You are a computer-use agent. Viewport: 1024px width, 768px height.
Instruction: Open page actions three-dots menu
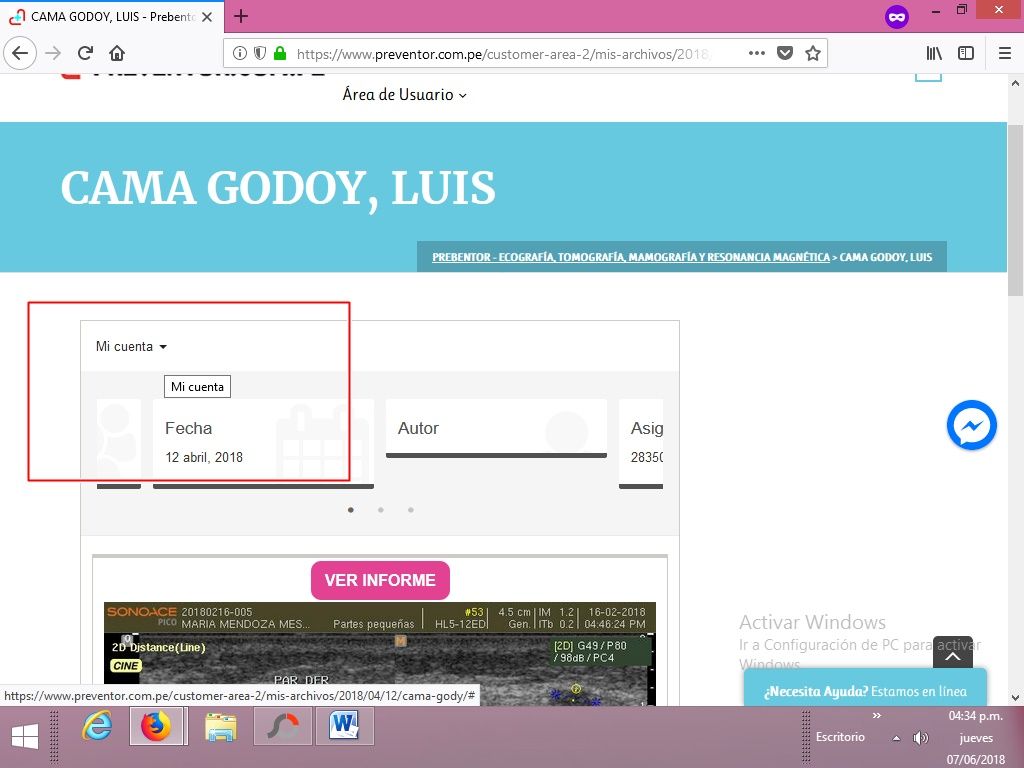(756, 53)
